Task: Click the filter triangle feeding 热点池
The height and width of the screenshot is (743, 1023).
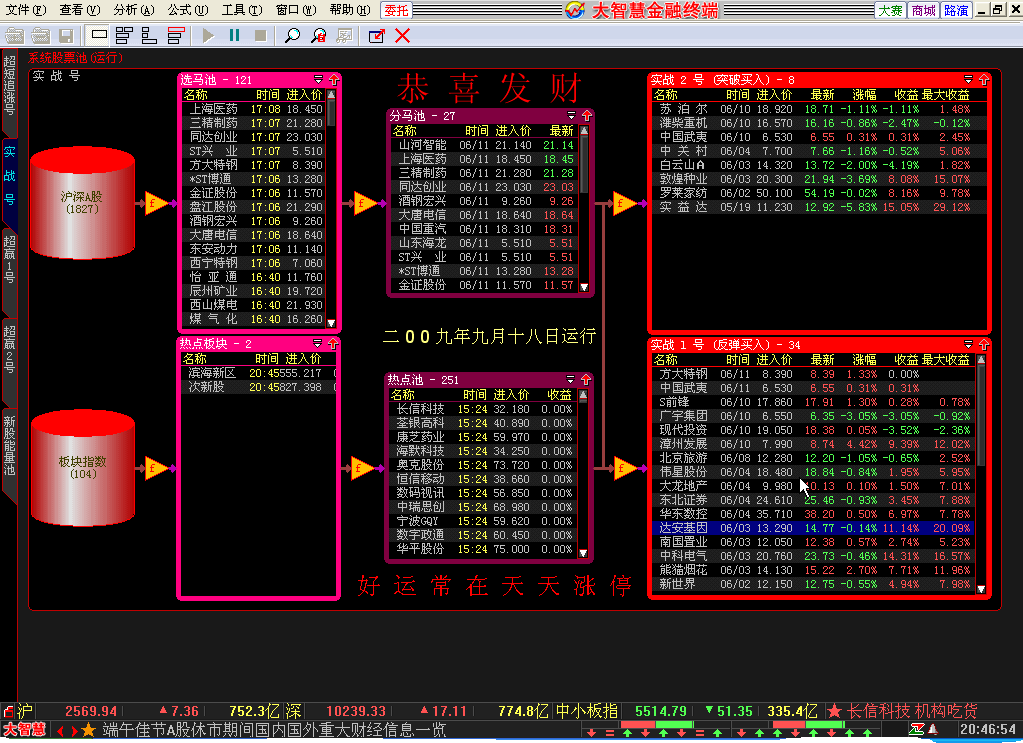Action: pyautogui.click(x=363, y=468)
